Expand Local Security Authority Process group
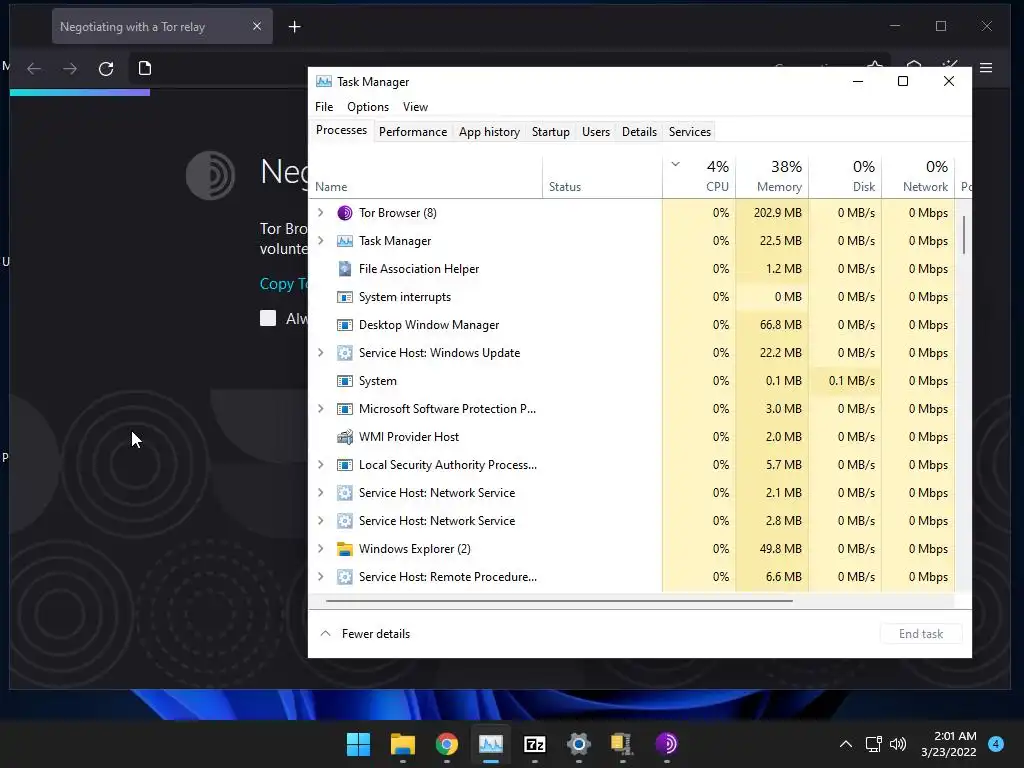Viewport: 1024px width, 768px height. 321,465
